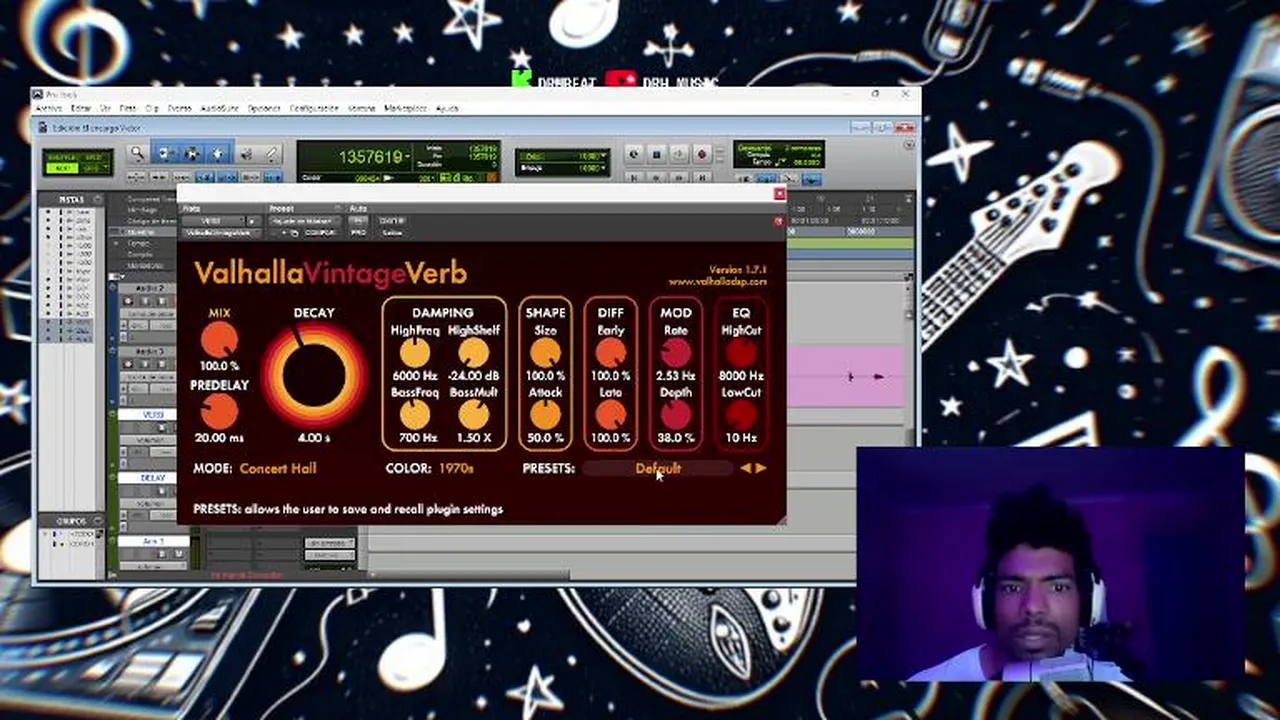Open the Archivo menu
This screenshot has width=1280, height=720.
[x=49, y=108]
